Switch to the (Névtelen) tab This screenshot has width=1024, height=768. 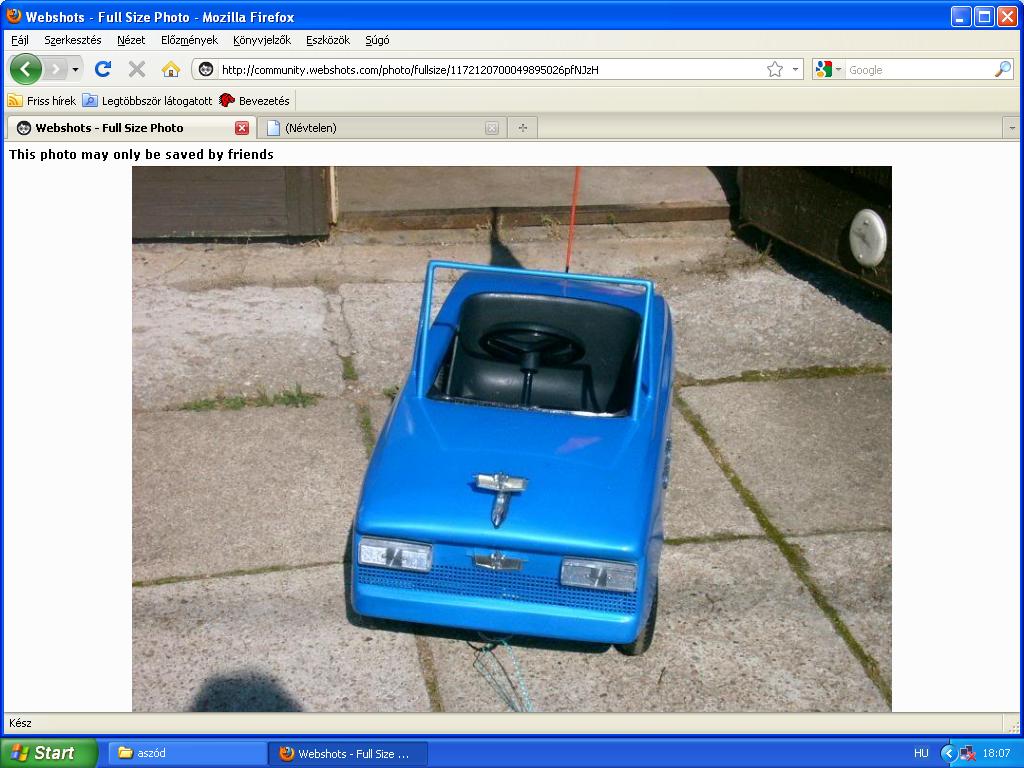(x=381, y=128)
